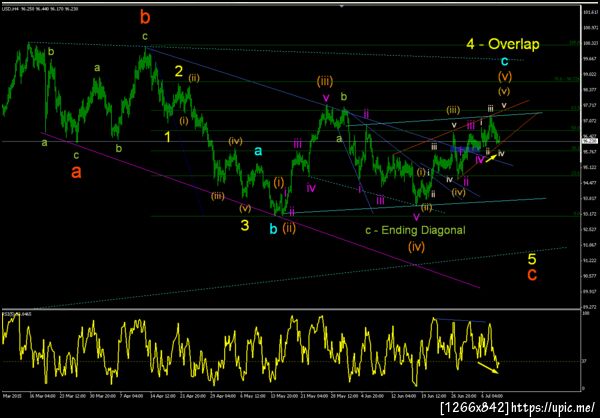This screenshot has width=600, height=418.
Task: Select the cyan 'a' wave label
Action: (x=258, y=152)
